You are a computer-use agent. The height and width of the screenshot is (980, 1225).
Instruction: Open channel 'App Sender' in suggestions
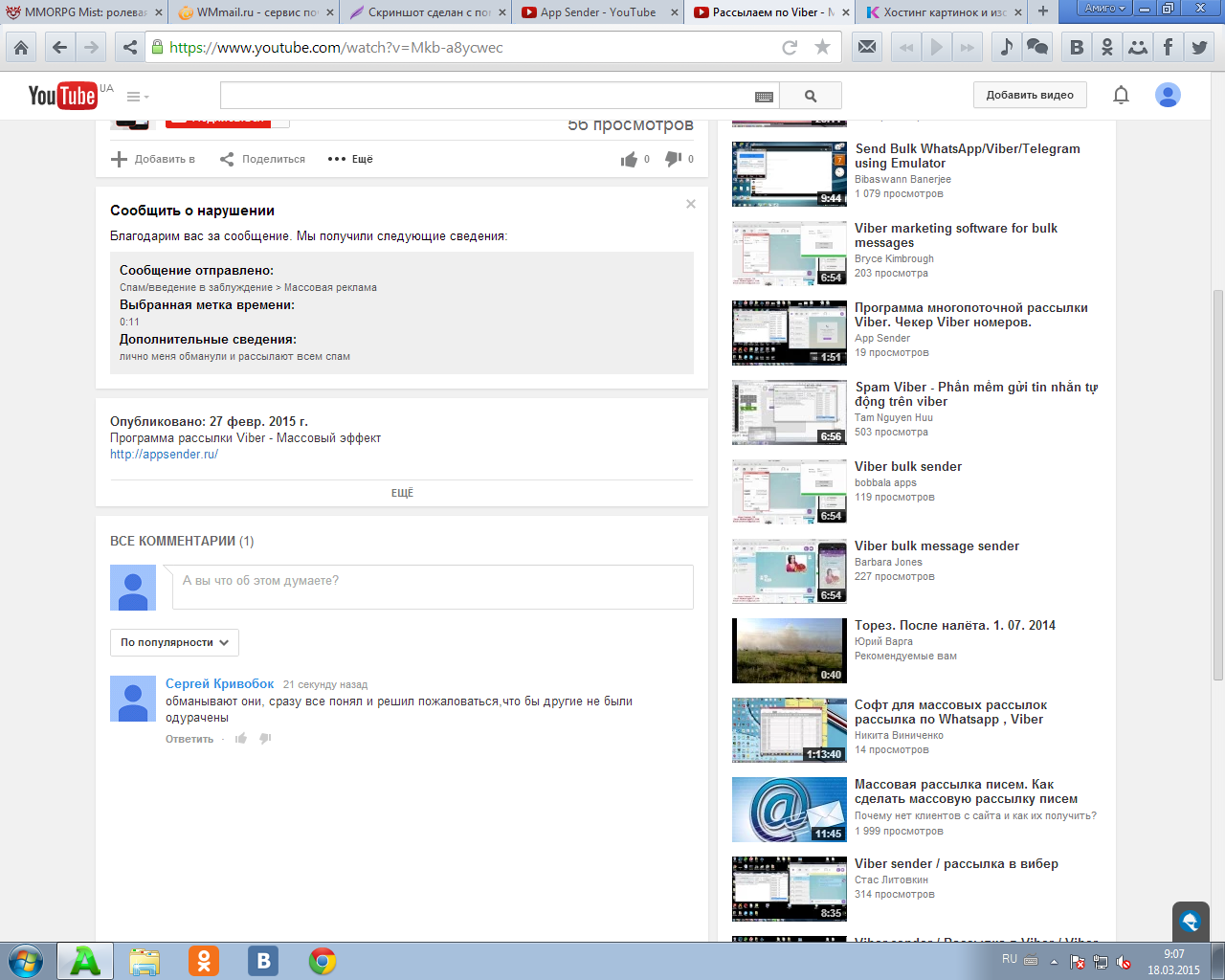[882, 338]
